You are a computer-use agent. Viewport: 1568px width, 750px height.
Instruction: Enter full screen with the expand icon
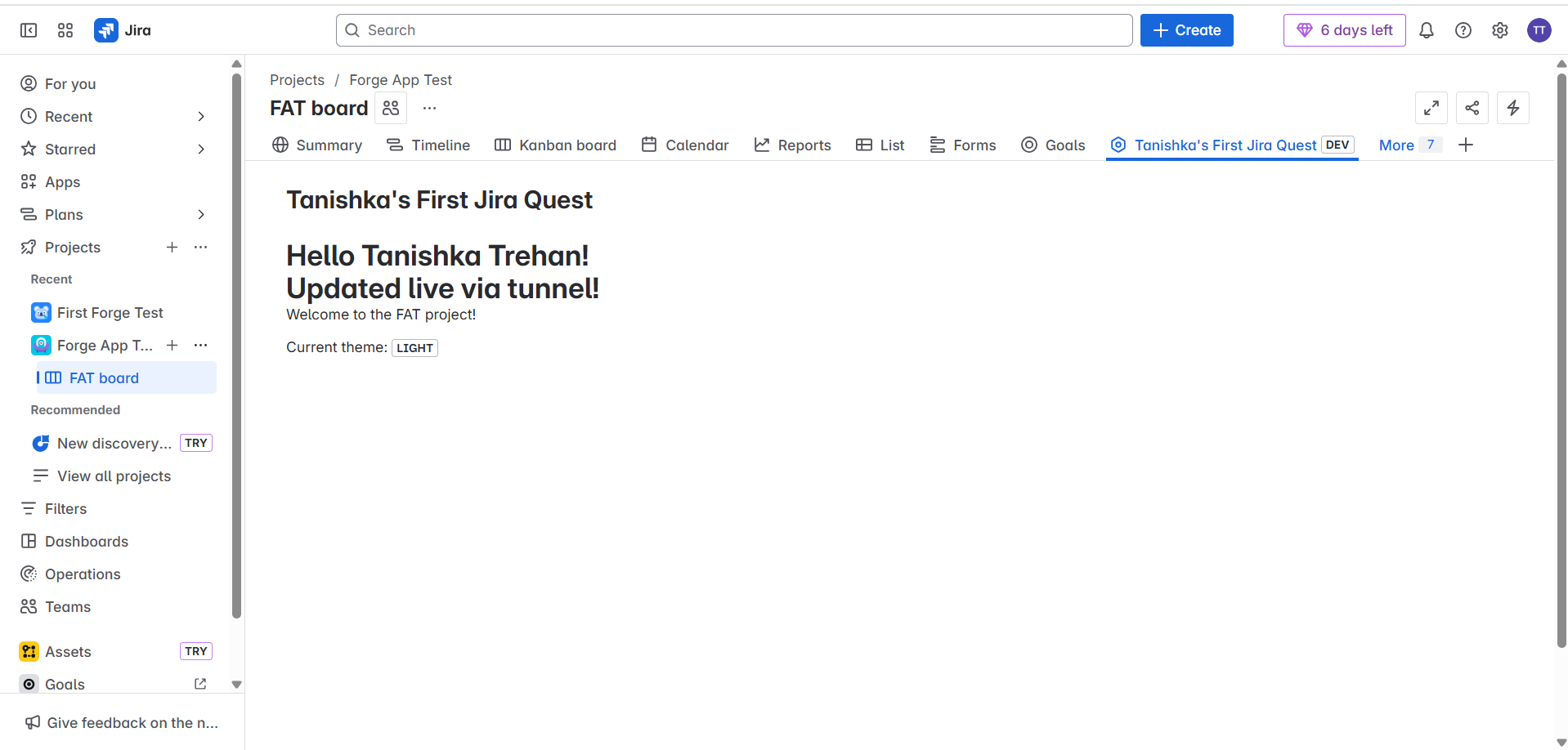pos(1431,108)
